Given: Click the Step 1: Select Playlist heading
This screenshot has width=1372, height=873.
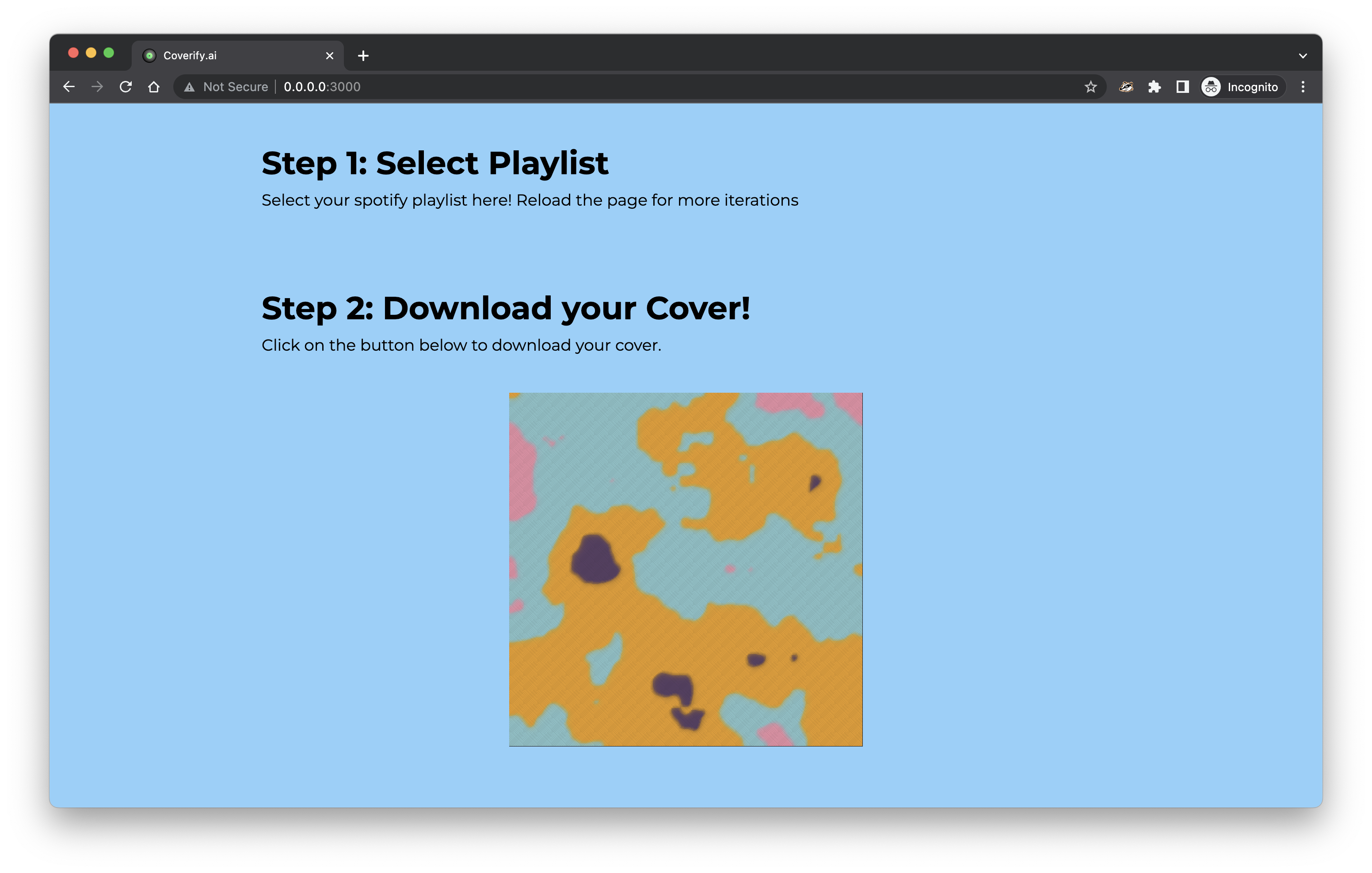Looking at the screenshot, I should pyautogui.click(x=435, y=163).
